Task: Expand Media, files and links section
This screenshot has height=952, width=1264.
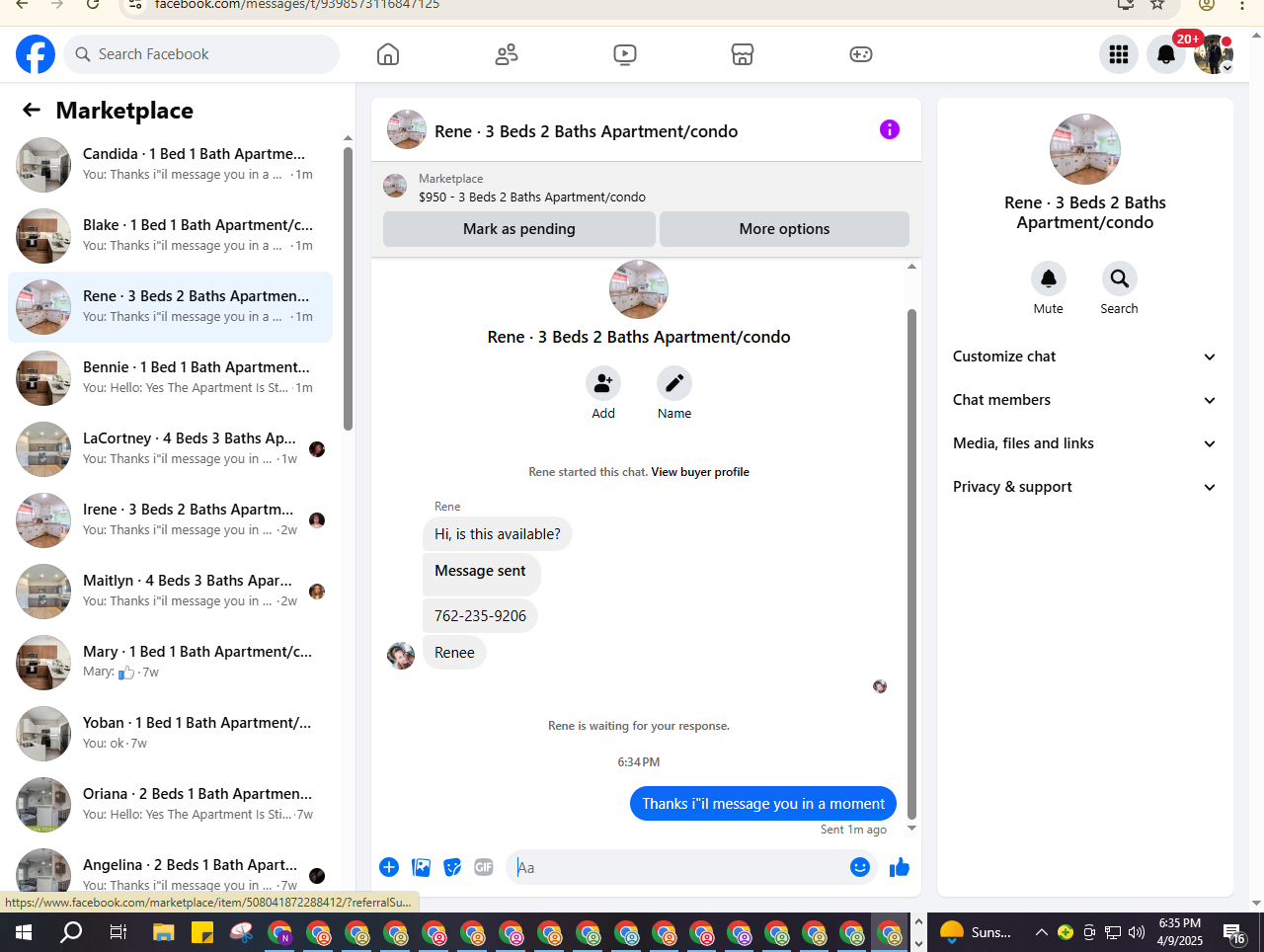Action: [x=1085, y=443]
